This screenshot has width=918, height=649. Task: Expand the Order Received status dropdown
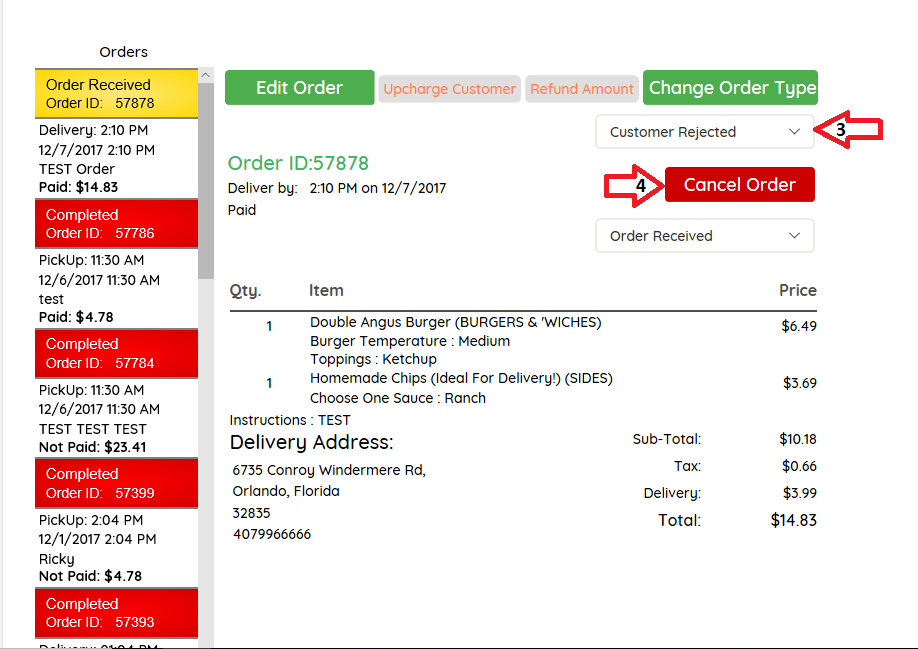click(x=704, y=236)
